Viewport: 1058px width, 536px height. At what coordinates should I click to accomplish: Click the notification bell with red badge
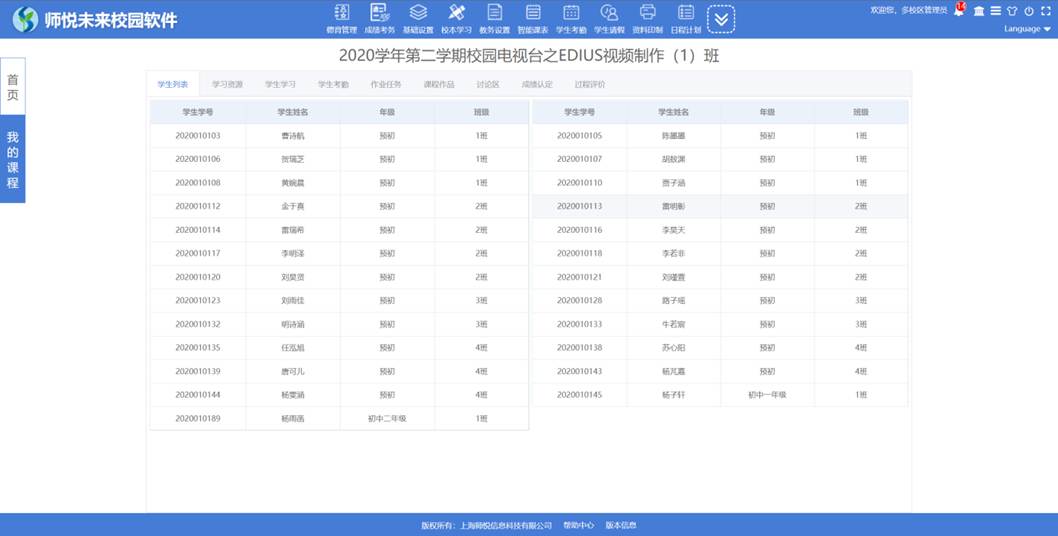pyautogui.click(x=959, y=11)
